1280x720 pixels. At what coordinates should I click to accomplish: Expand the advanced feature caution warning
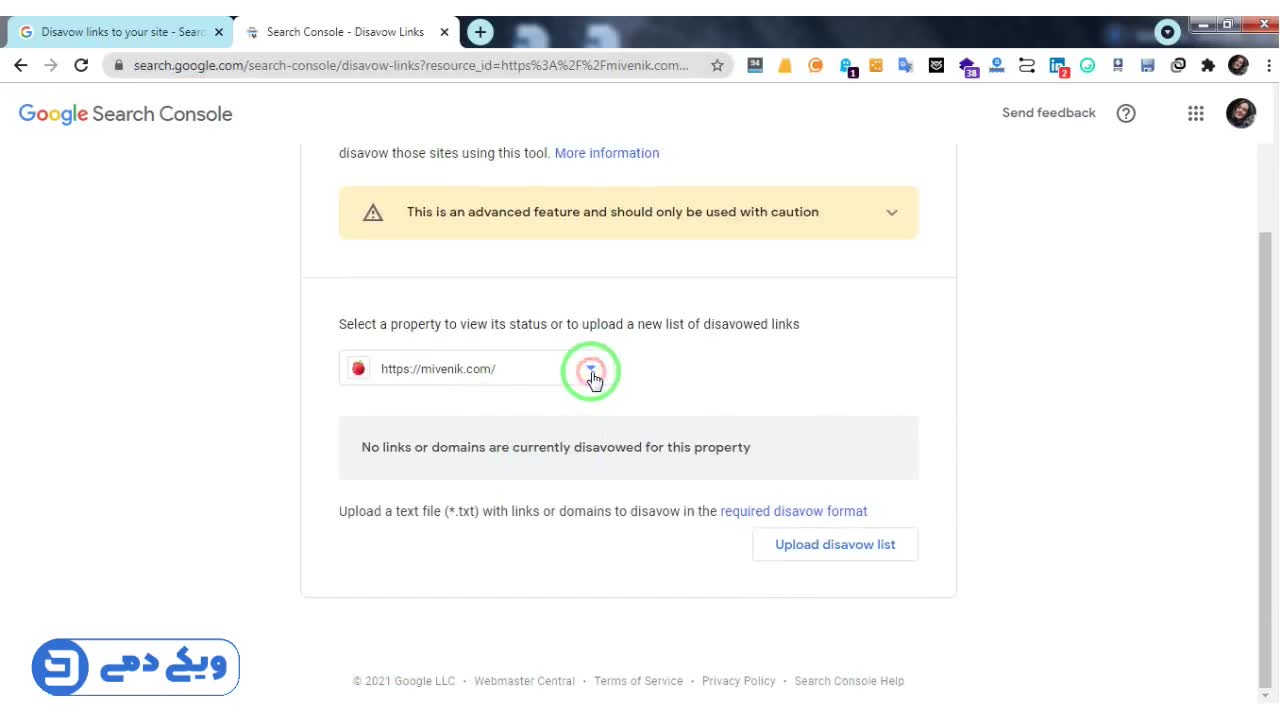tap(892, 212)
